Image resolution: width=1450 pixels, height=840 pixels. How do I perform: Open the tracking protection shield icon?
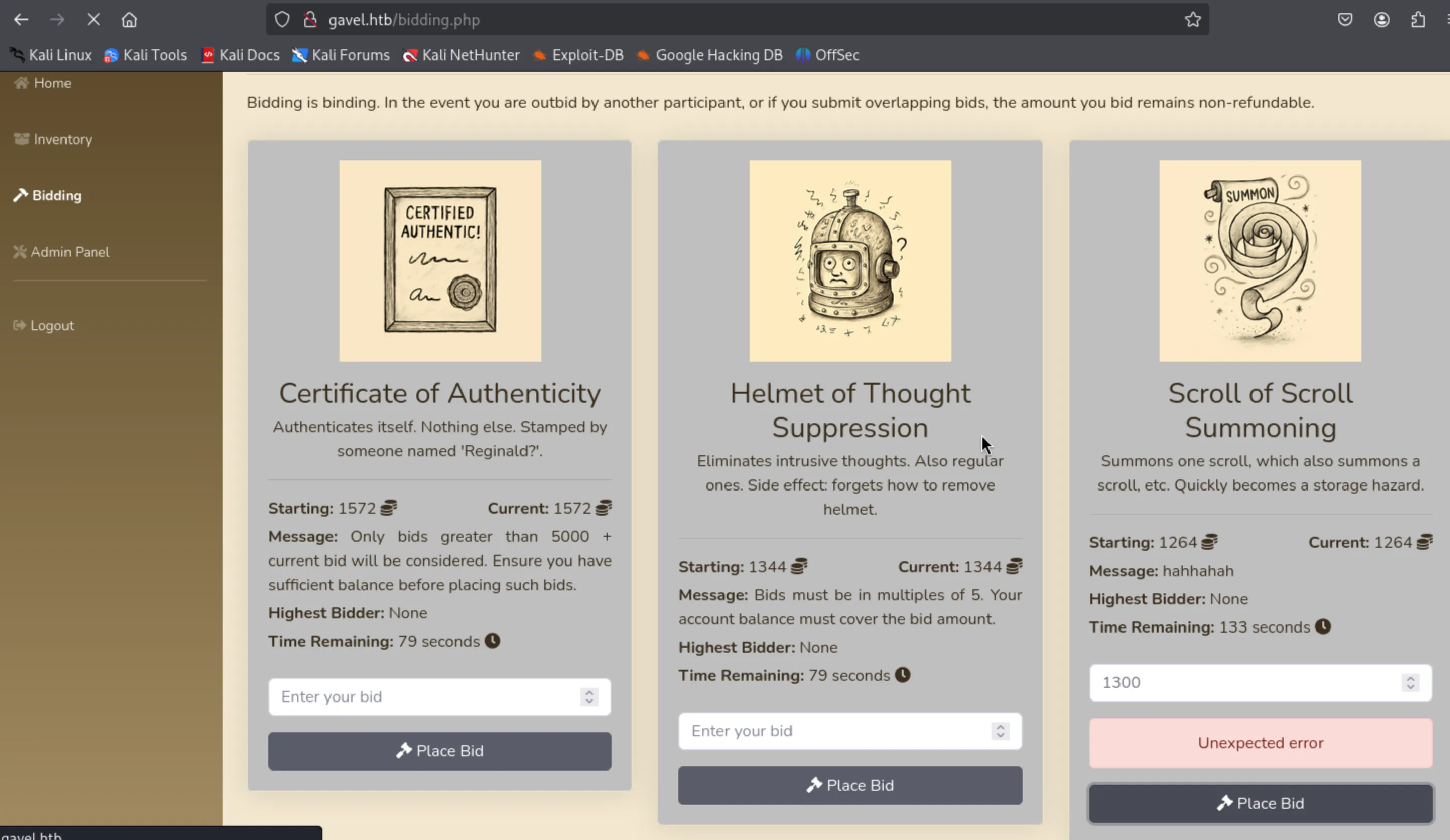(x=282, y=20)
